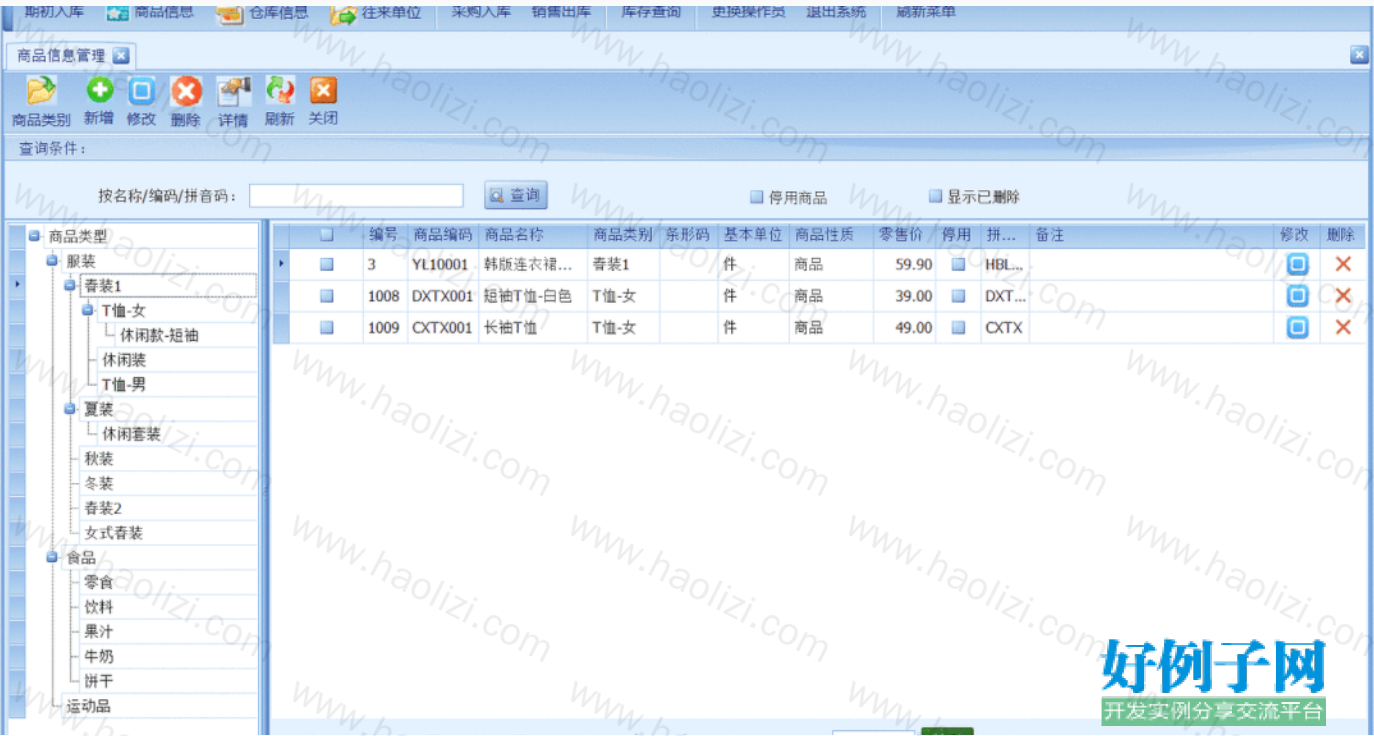Collapse the 服装 tree node expander
This screenshot has height=736, width=1374.
(52, 260)
